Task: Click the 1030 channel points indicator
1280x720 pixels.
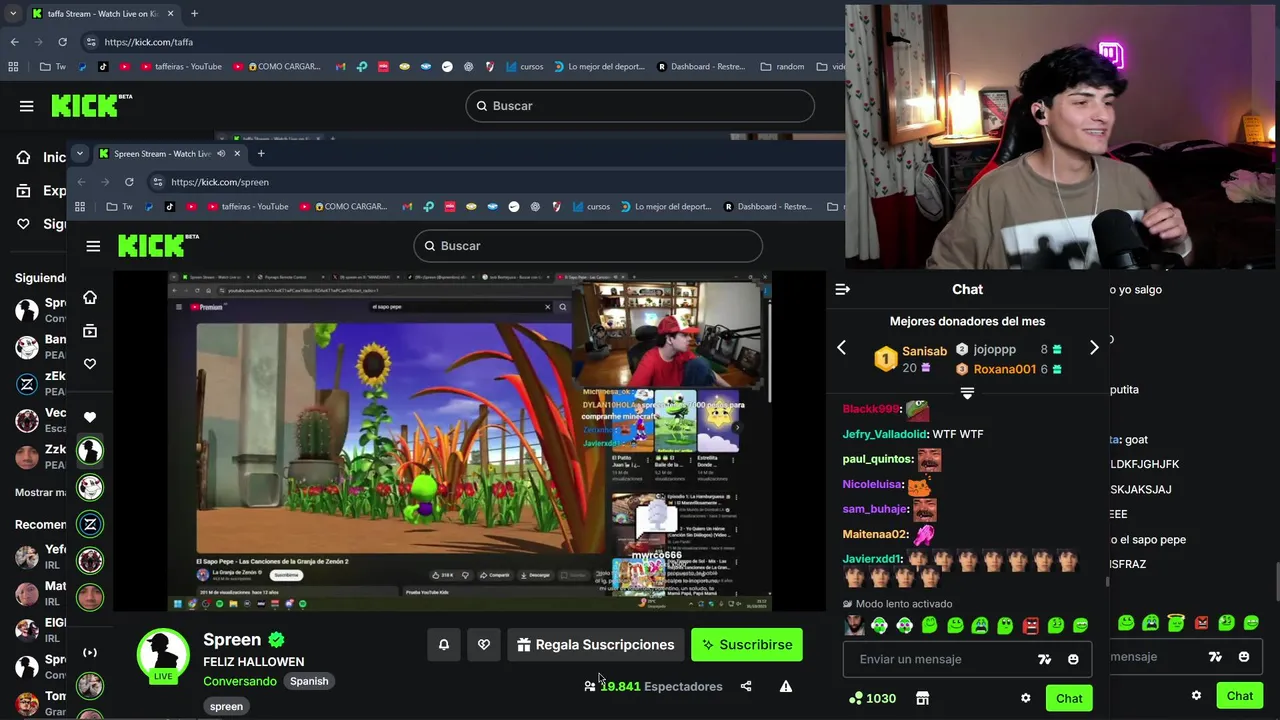Action: 872,698
